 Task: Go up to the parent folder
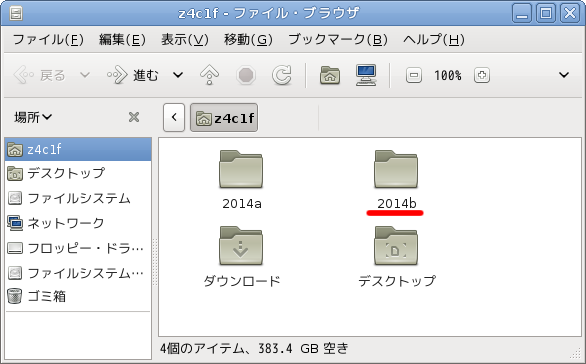(209, 75)
